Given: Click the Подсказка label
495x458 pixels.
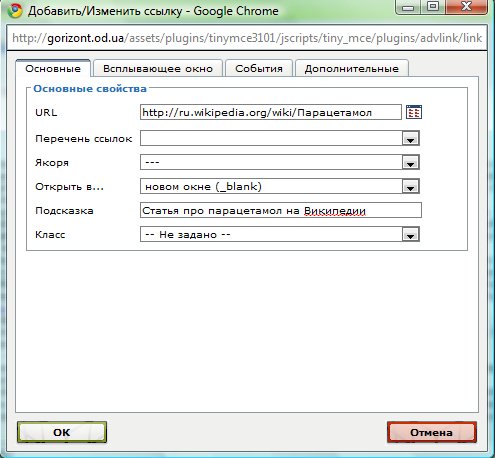Looking at the screenshot, I should tap(64, 211).
